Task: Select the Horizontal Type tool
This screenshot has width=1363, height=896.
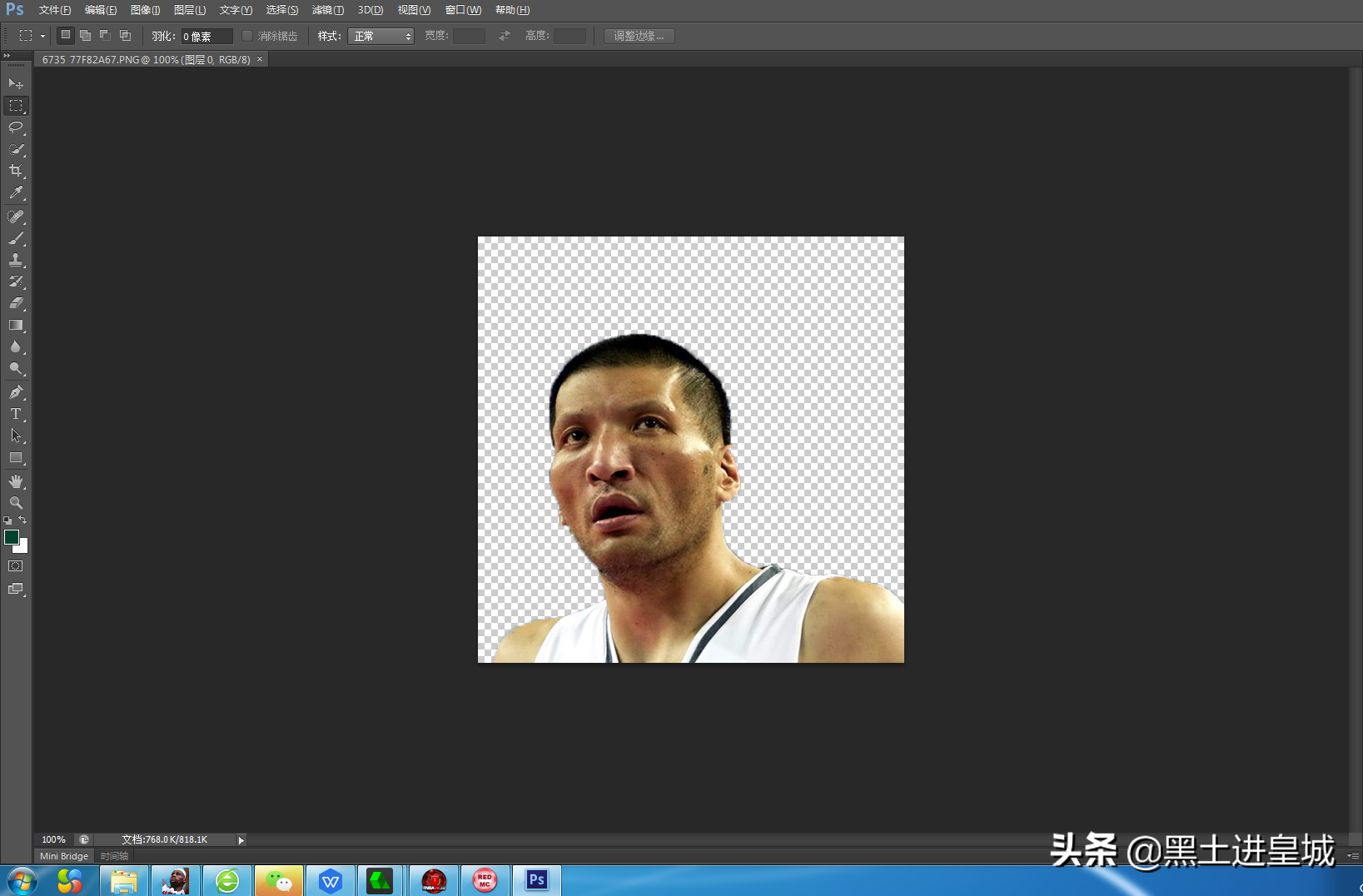Action: coord(16,414)
